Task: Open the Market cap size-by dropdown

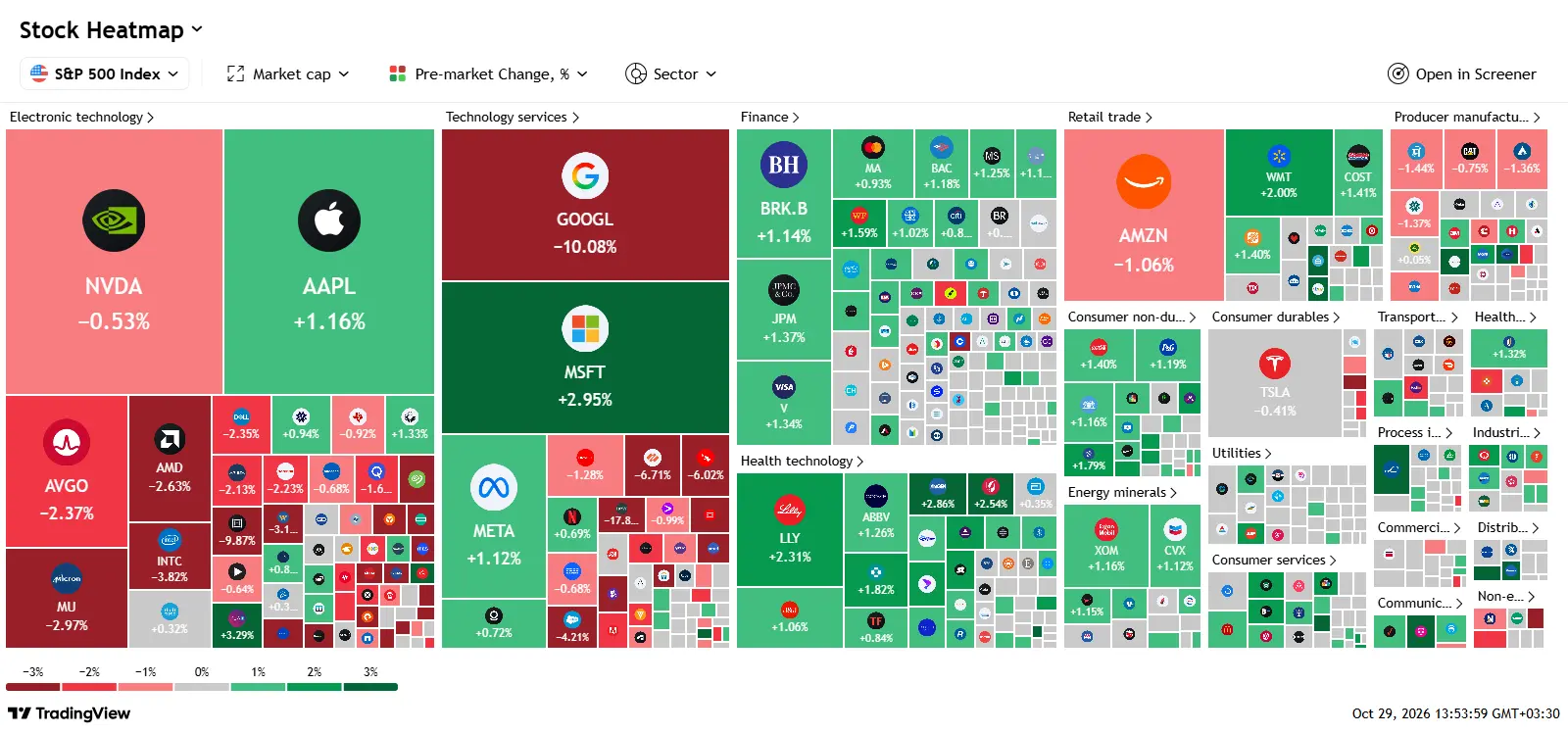Action: (288, 73)
